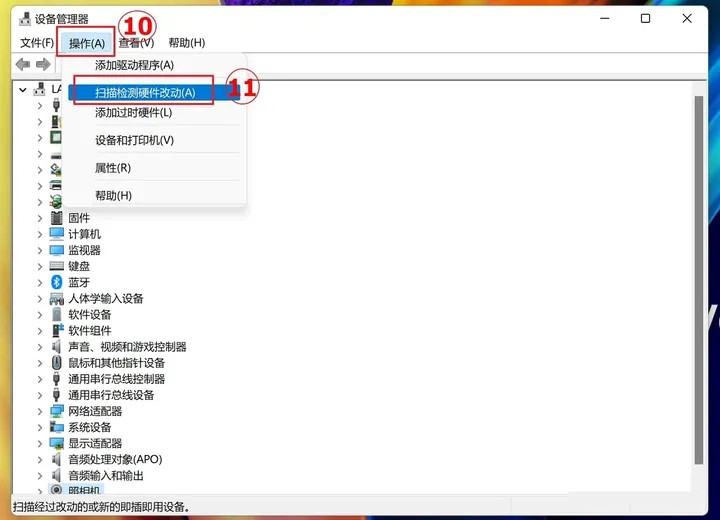Image resolution: width=720 pixels, height=520 pixels.
Task: Select the 声音、视频和游戏控制器 row
Action: [127, 347]
